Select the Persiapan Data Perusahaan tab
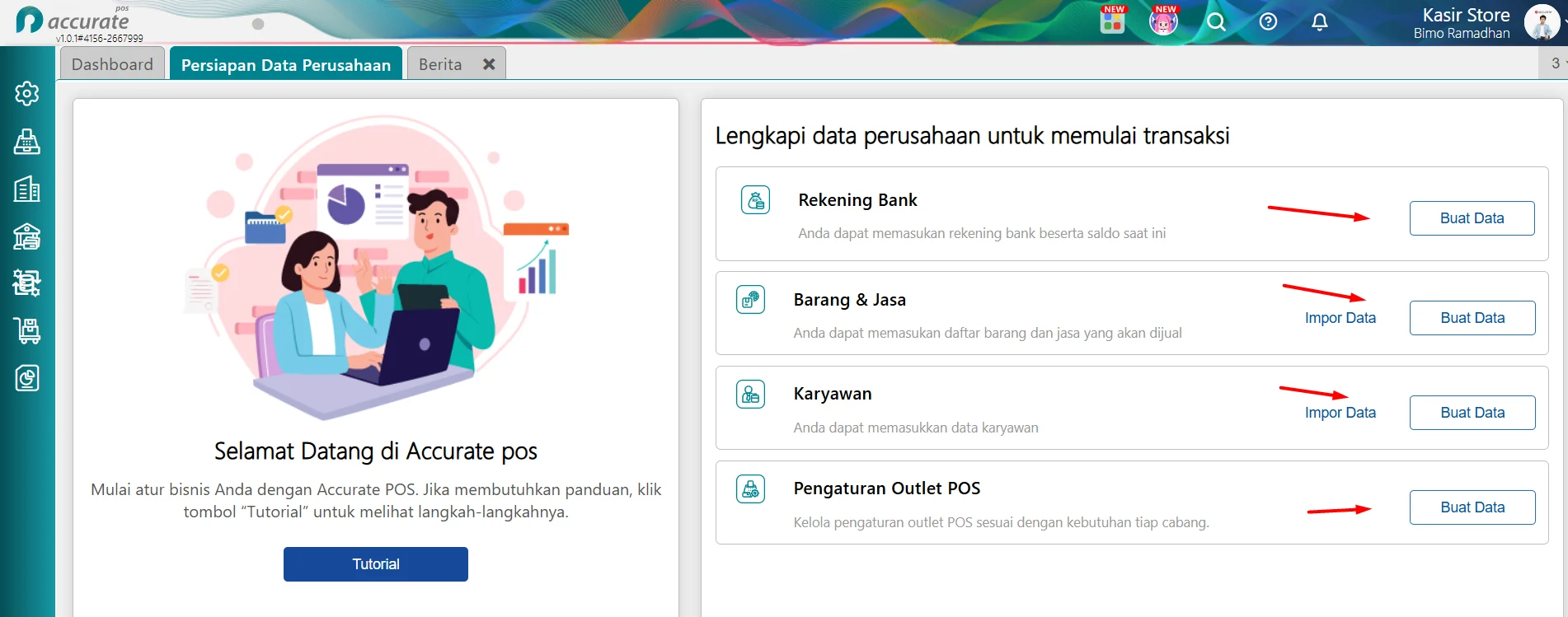 pos(286,64)
